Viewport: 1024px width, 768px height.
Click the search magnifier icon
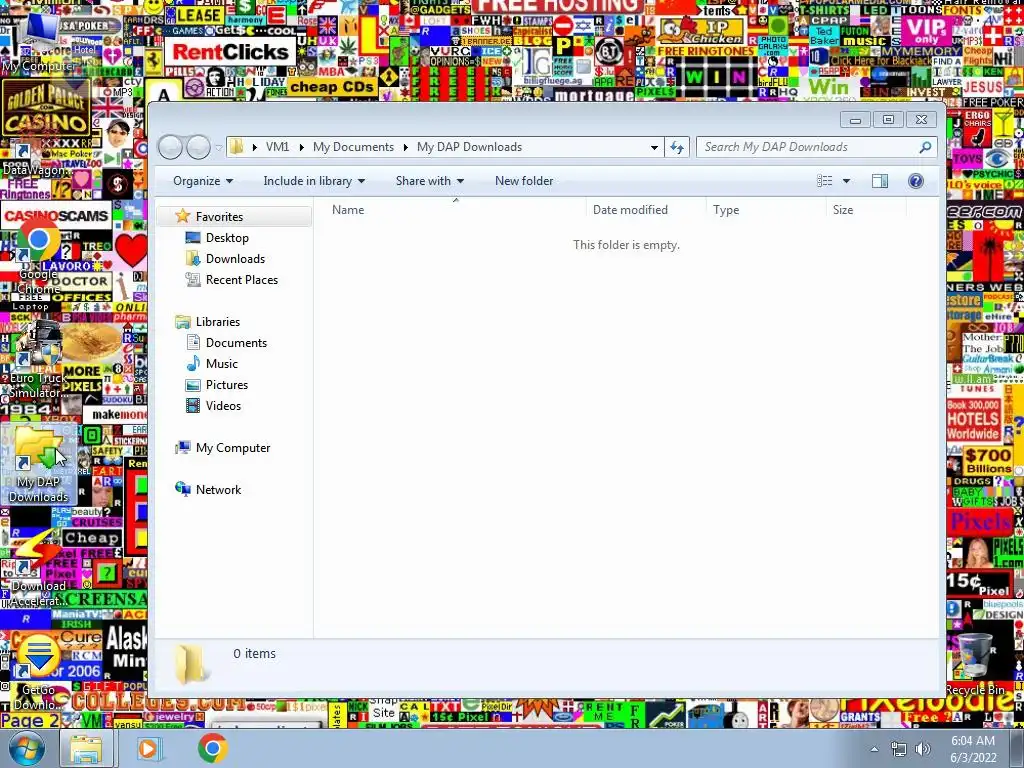click(925, 148)
